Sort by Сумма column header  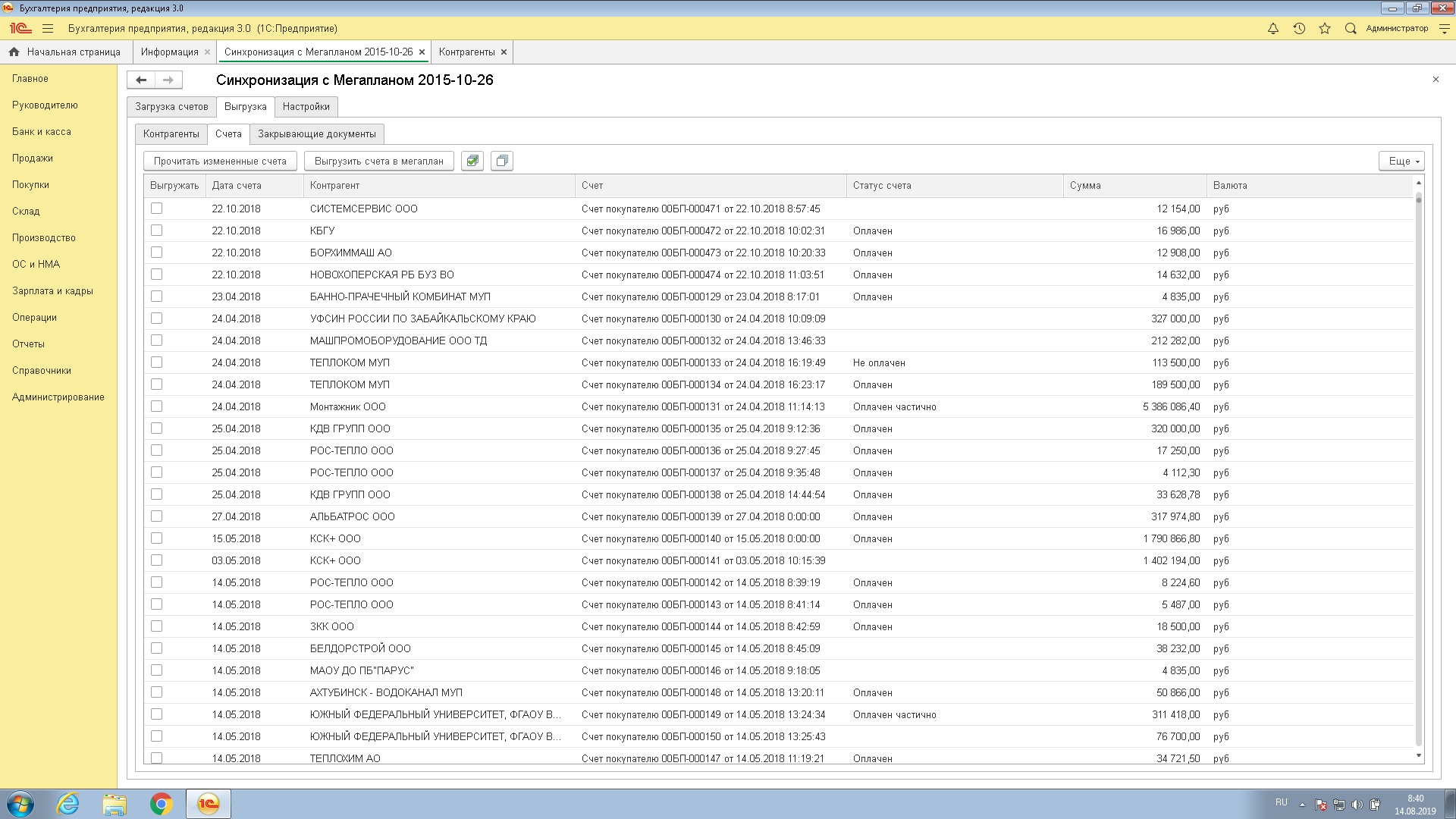point(1134,186)
